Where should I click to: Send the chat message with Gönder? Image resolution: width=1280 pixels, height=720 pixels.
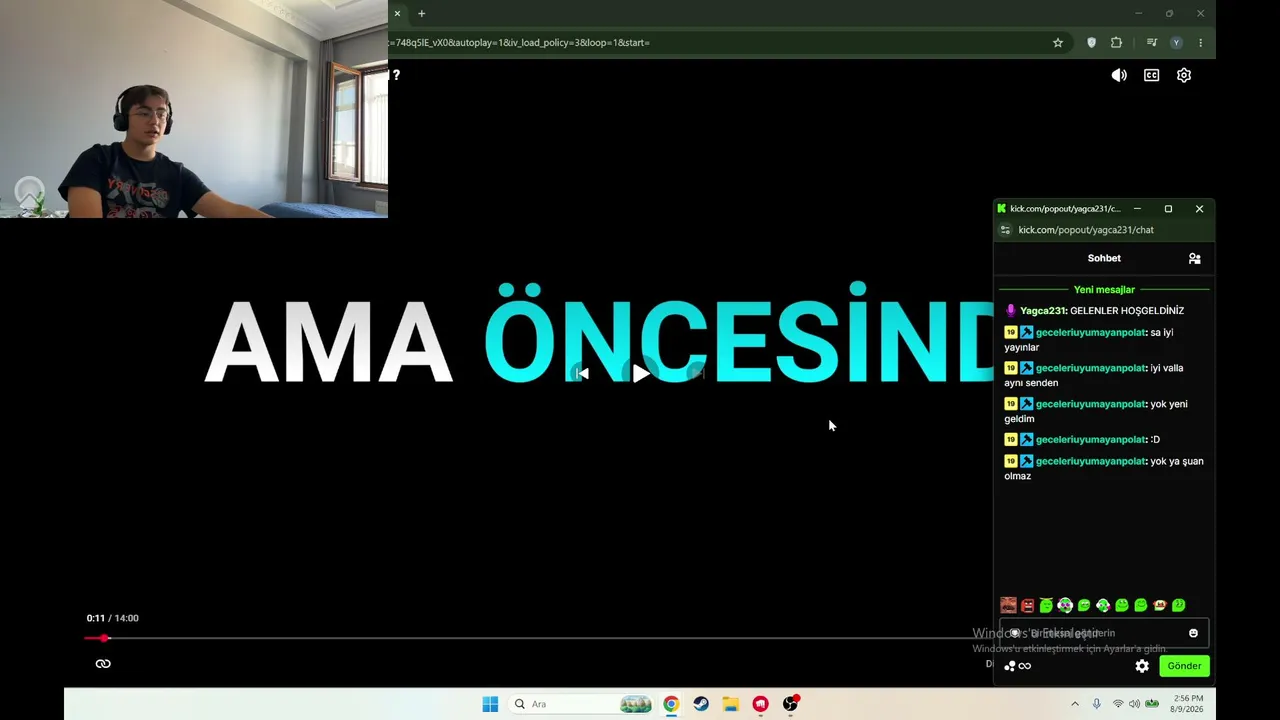point(1184,666)
